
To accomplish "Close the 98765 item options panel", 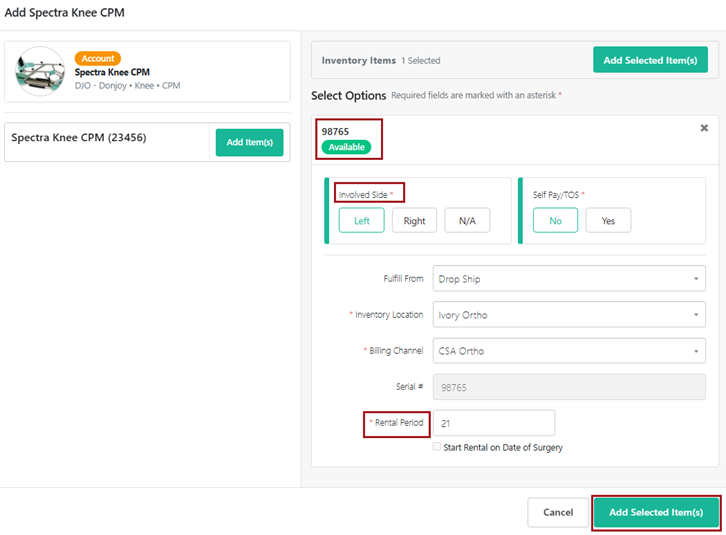I will coord(703,129).
